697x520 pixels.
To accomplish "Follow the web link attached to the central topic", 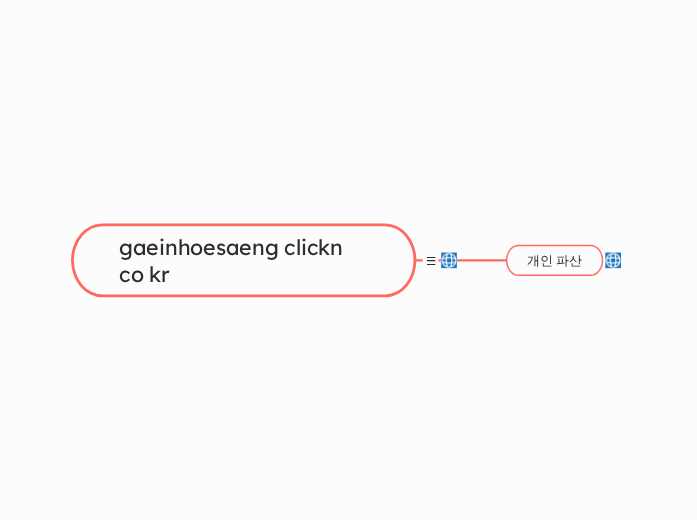I will 449,260.
